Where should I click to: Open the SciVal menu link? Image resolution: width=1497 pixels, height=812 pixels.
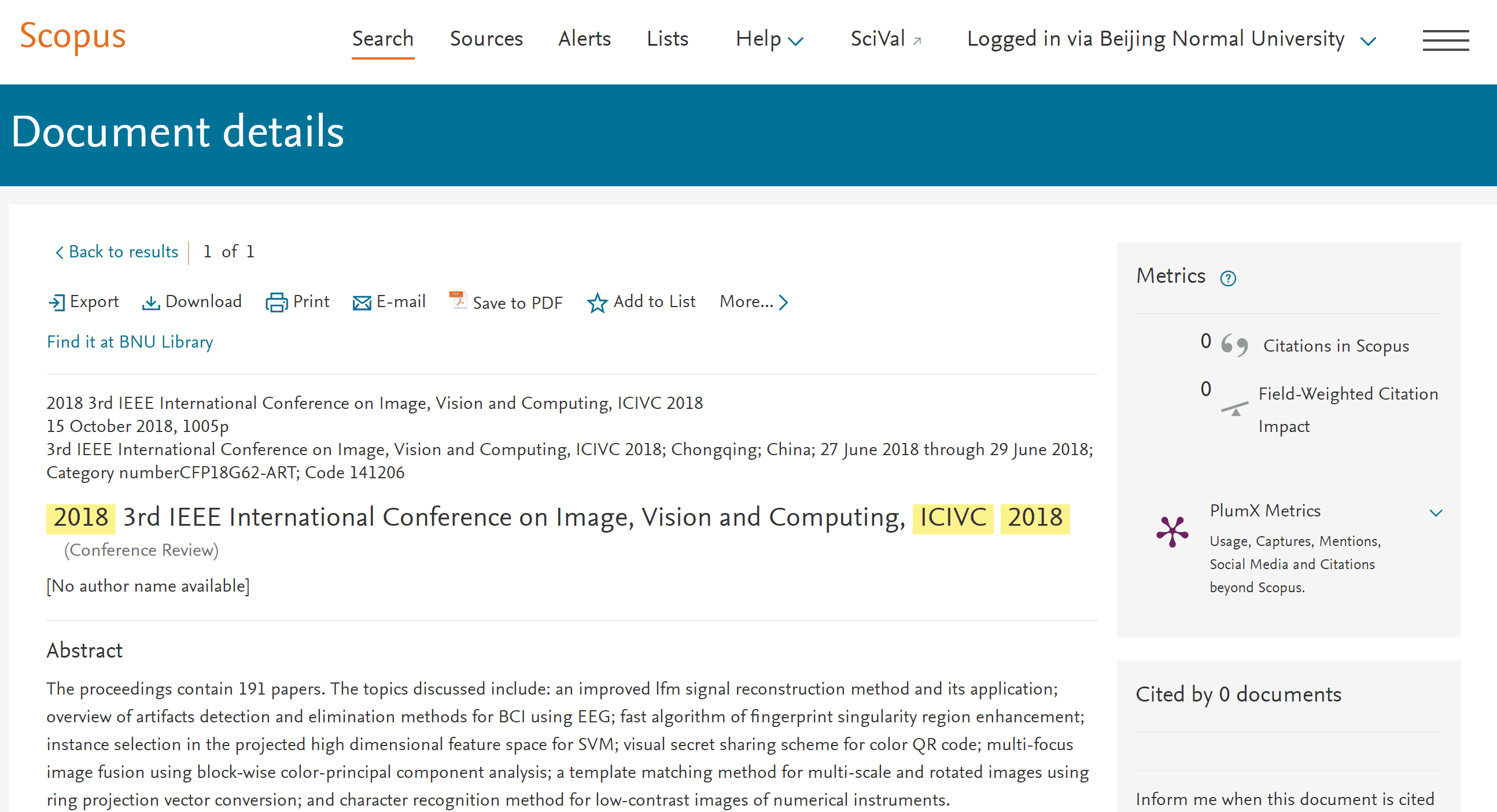(x=877, y=39)
